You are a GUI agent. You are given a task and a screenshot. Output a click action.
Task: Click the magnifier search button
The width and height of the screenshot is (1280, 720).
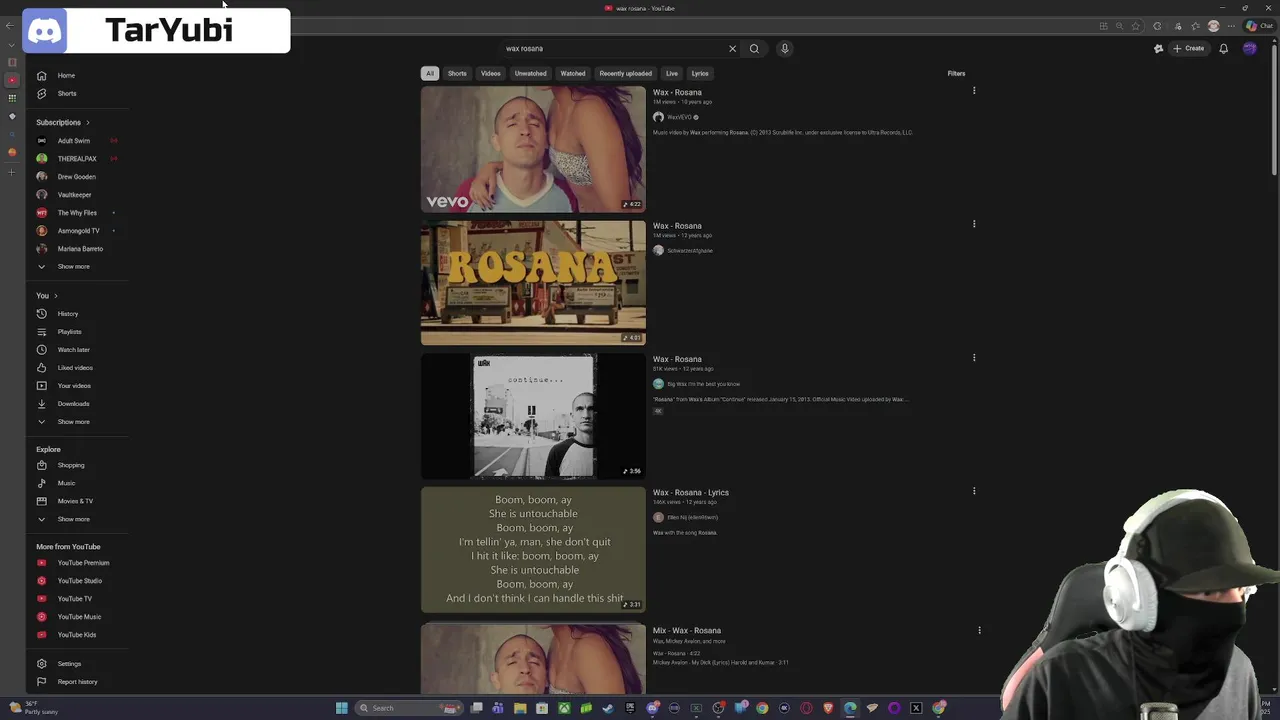click(x=754, y=48)
